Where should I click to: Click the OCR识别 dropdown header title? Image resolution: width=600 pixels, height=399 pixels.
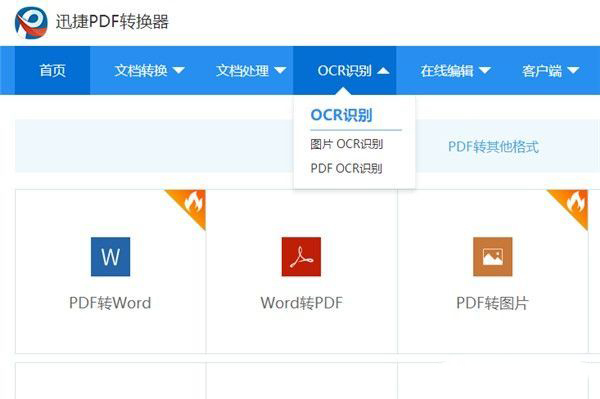coord(341,115)
